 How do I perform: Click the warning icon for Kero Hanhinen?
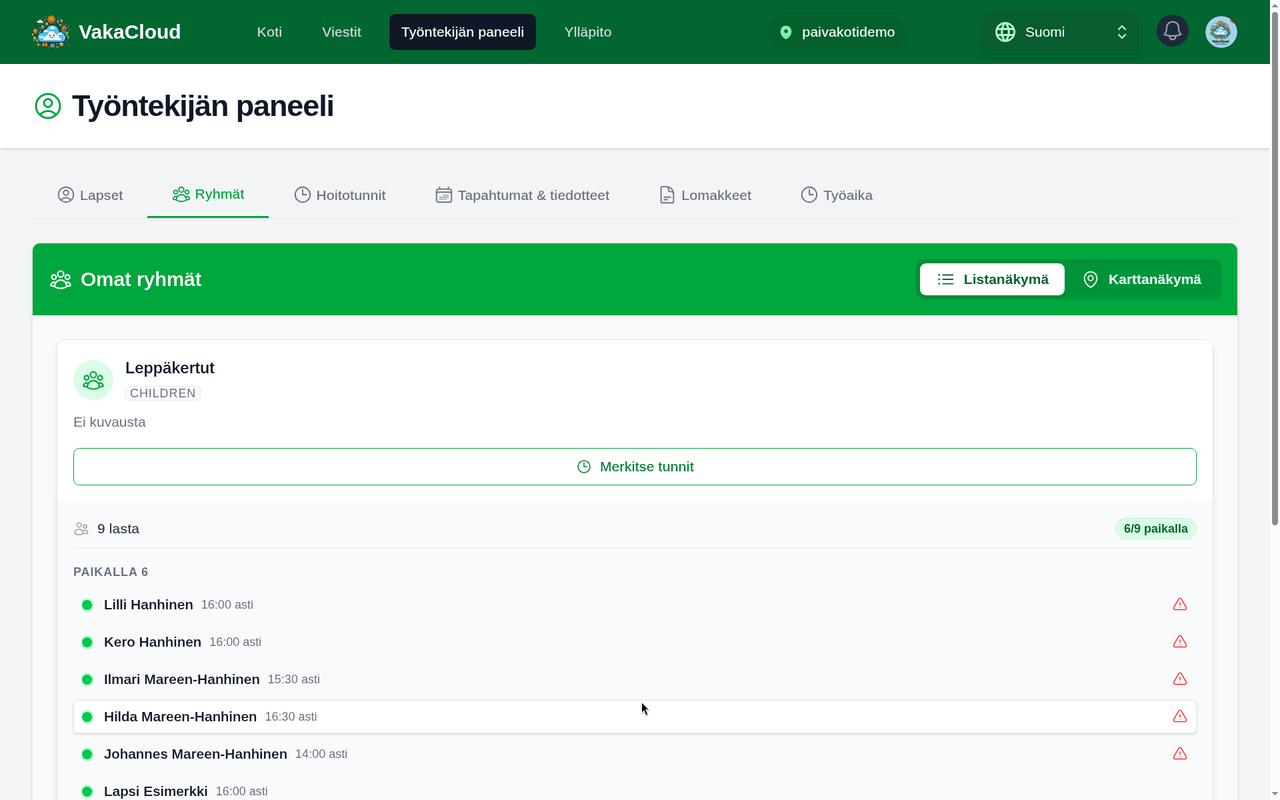pos(1180,642)
